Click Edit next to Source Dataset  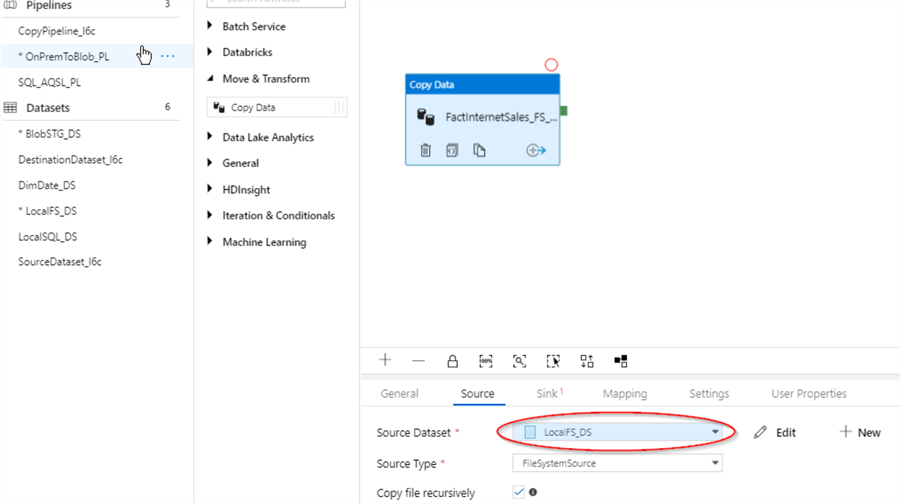786,432
